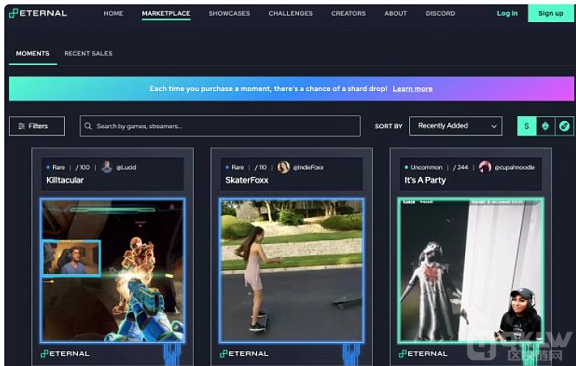Expand the Recently Added sort dropdown
Image resolution: width=576 pixels, height=366 pixels.
tap(456, 126)
